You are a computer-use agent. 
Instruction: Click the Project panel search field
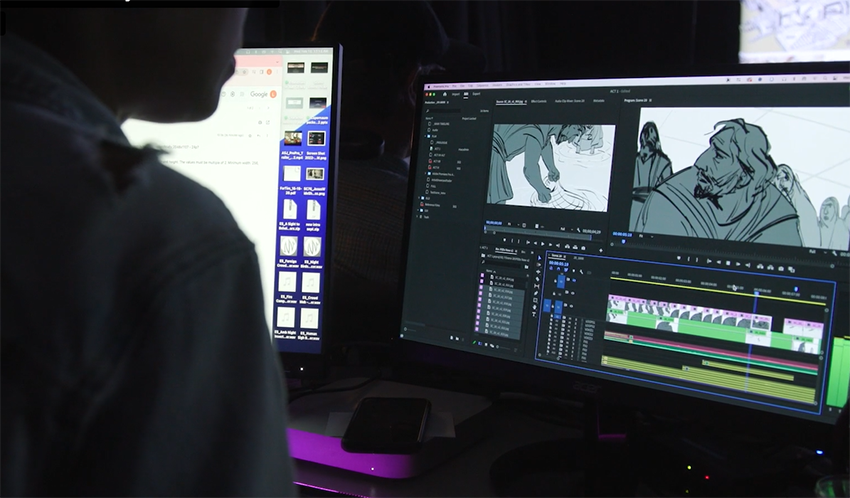444,111
